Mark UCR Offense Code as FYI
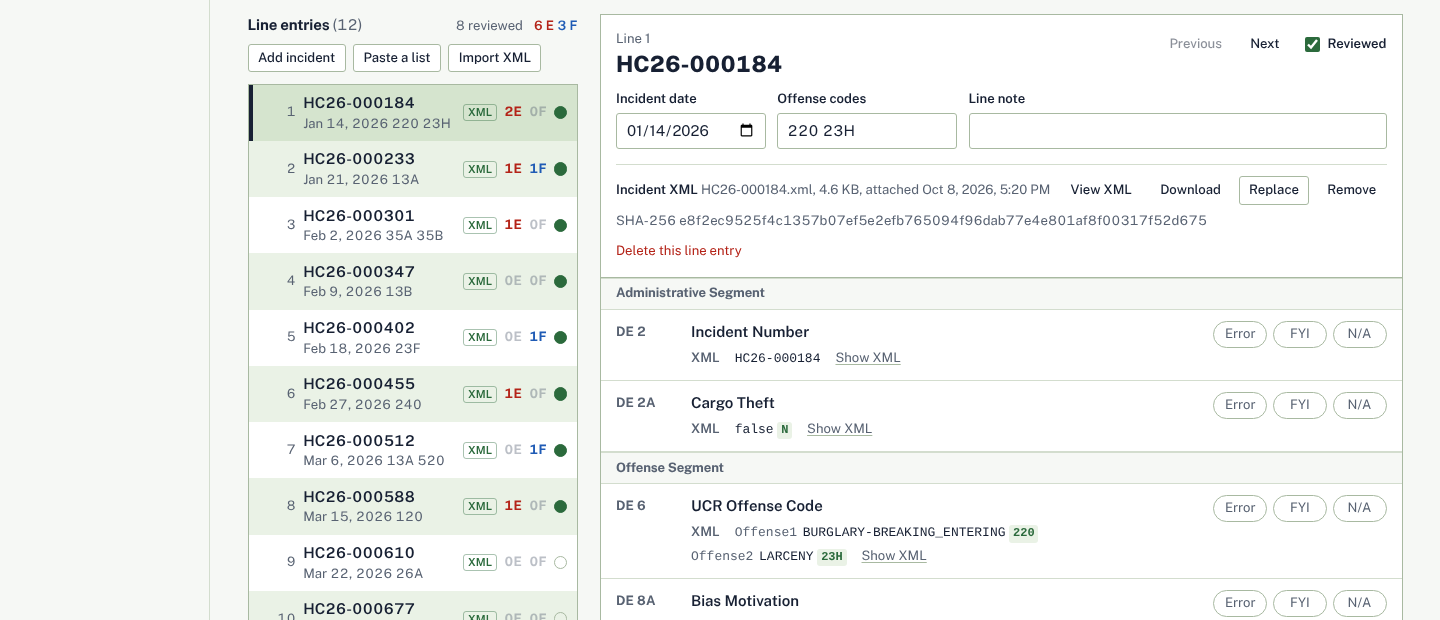Image resolution: width=1440 pixels, height=620 pixels. 1300,508
